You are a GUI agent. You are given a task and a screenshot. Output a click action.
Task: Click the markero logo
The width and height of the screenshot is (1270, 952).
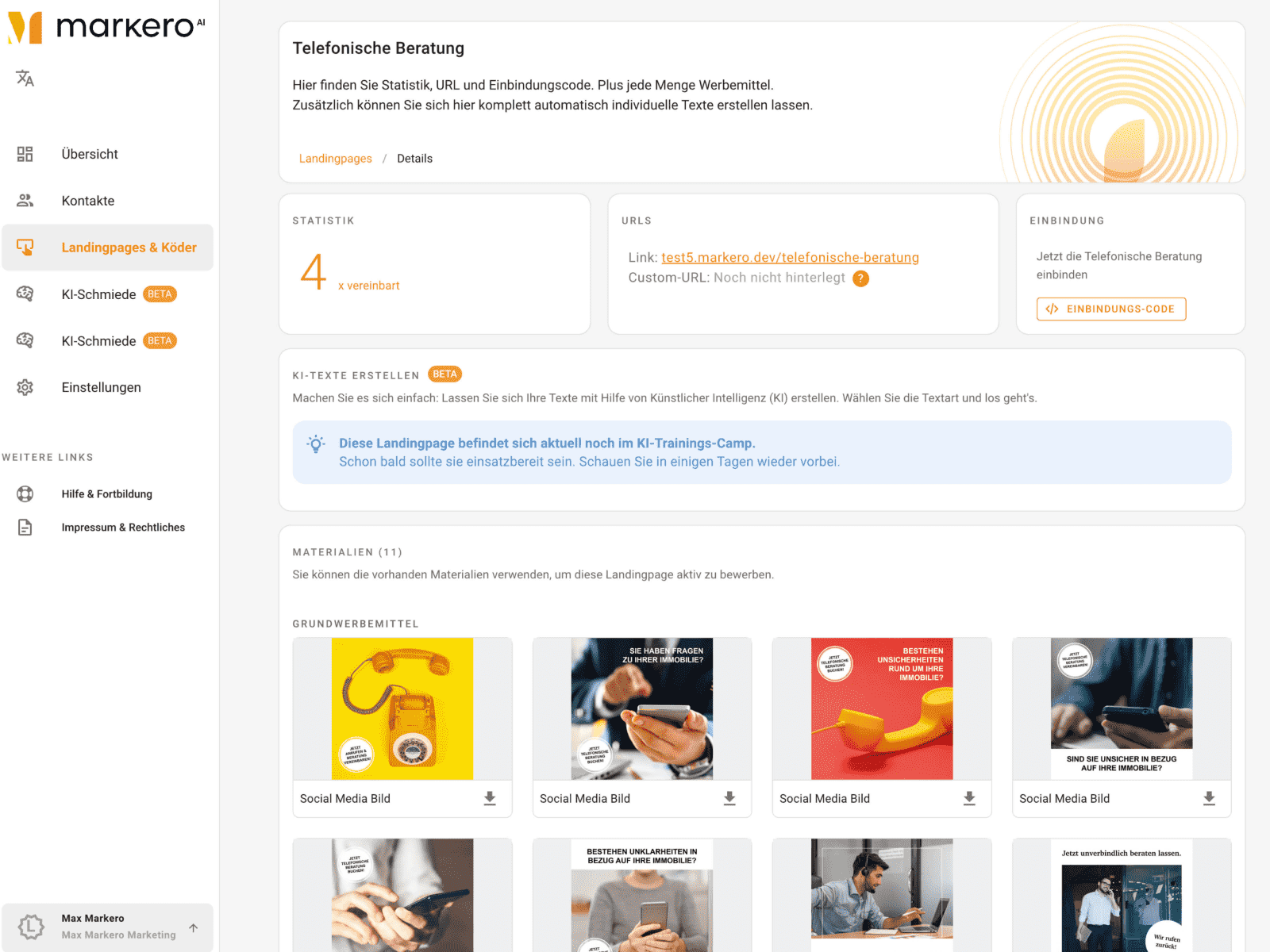click(x=106, y=27)
